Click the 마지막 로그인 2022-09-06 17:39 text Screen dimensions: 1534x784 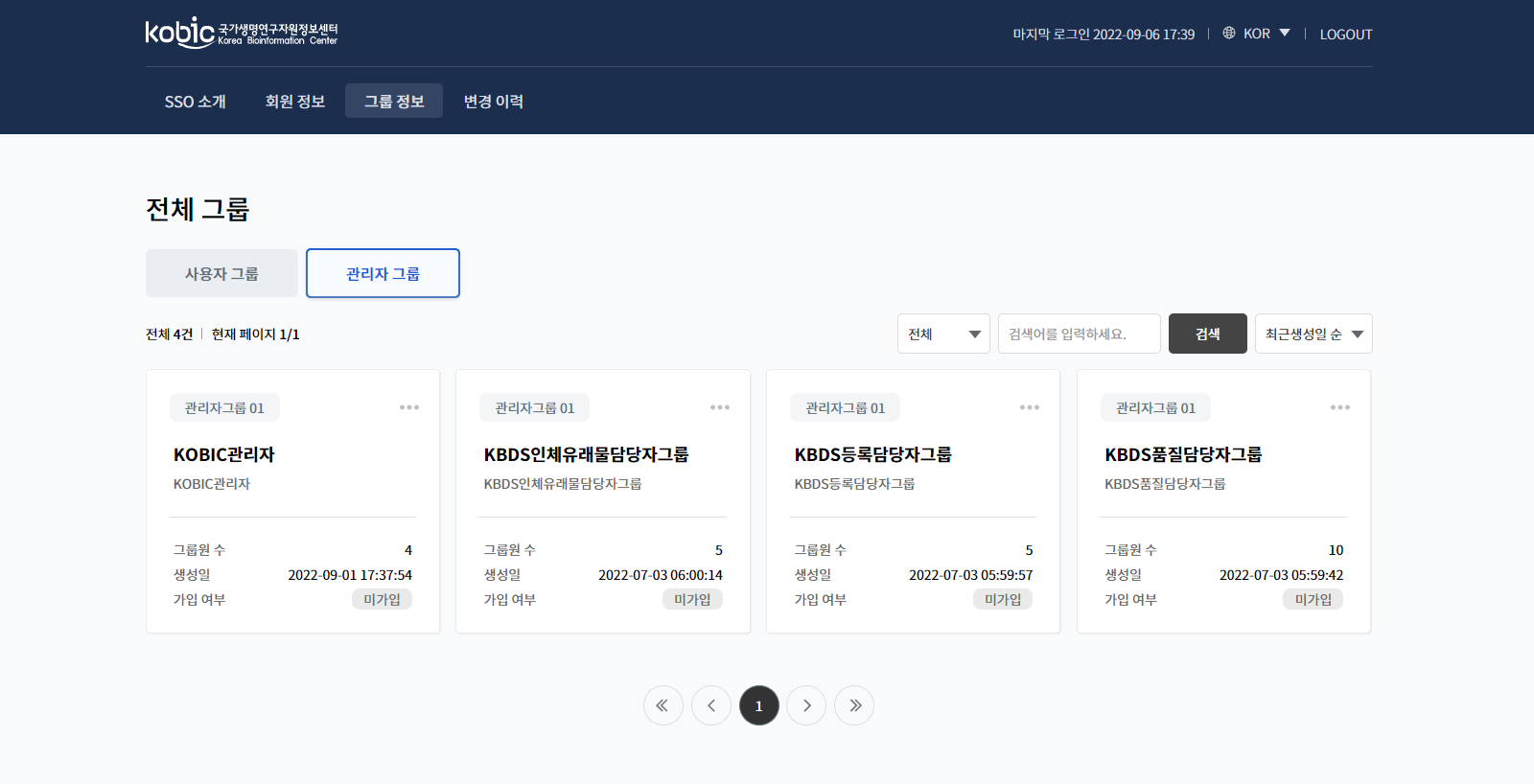[1104, 35]
